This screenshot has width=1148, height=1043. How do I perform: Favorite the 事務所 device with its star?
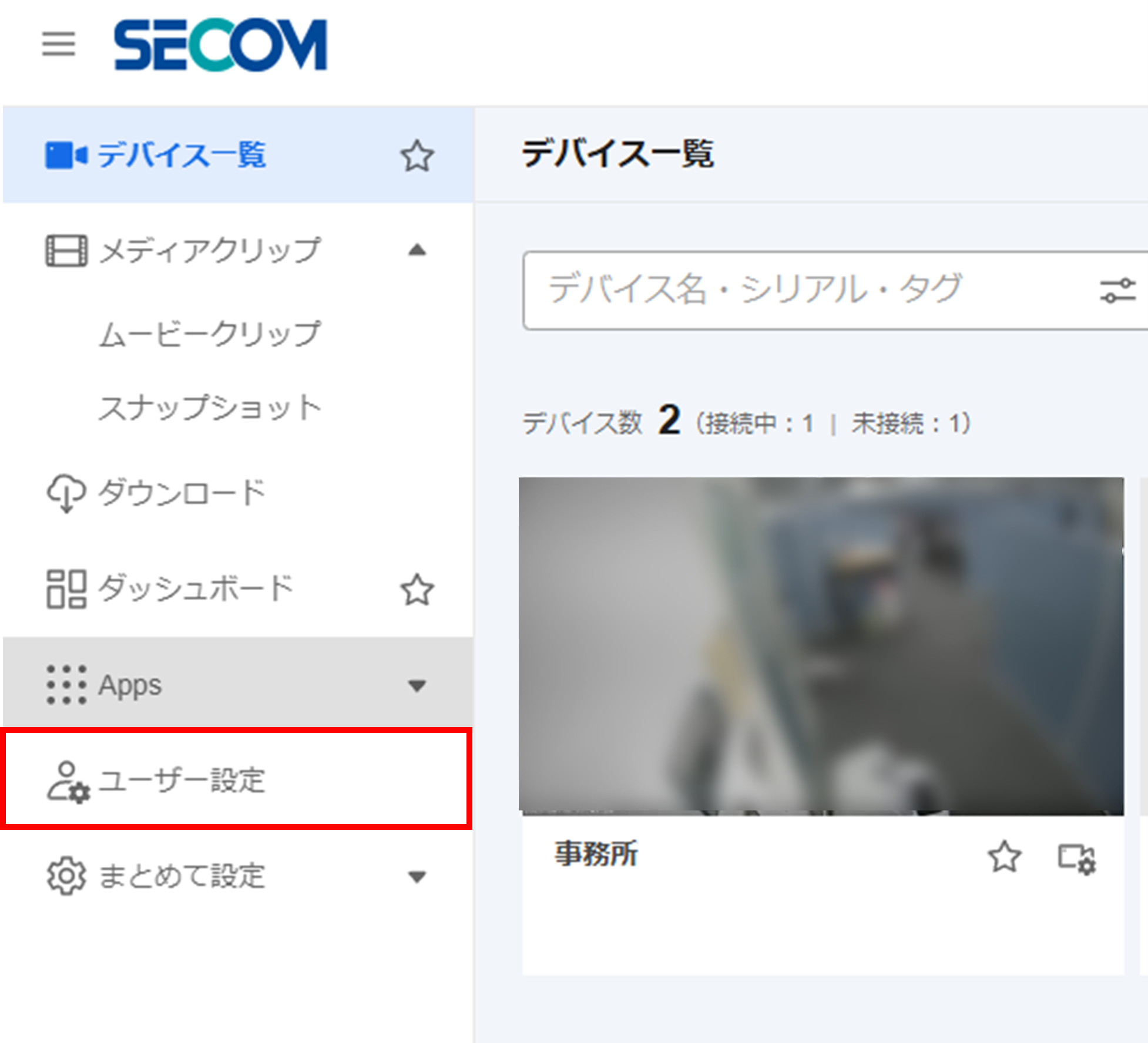pos(1005,857)
